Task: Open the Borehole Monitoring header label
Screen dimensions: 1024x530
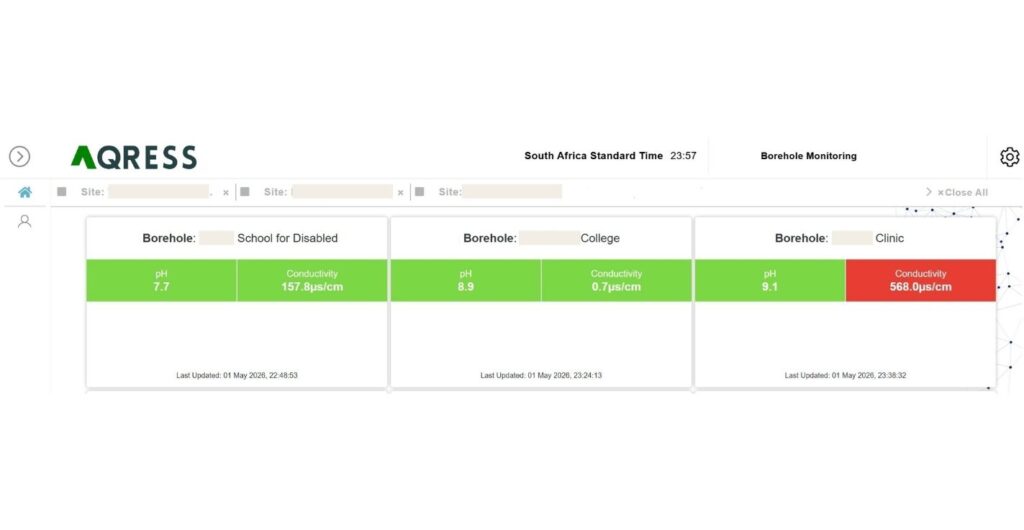Action: pyautogui.click(x=808, y=156)
